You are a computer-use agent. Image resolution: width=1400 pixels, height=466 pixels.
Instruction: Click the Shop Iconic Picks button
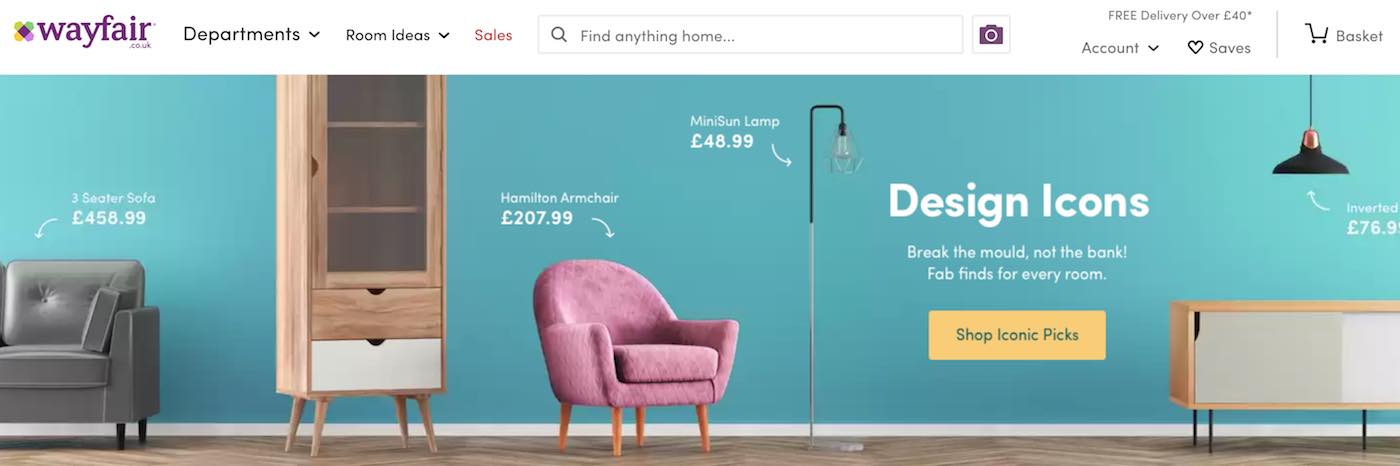tap(1017, 335)
